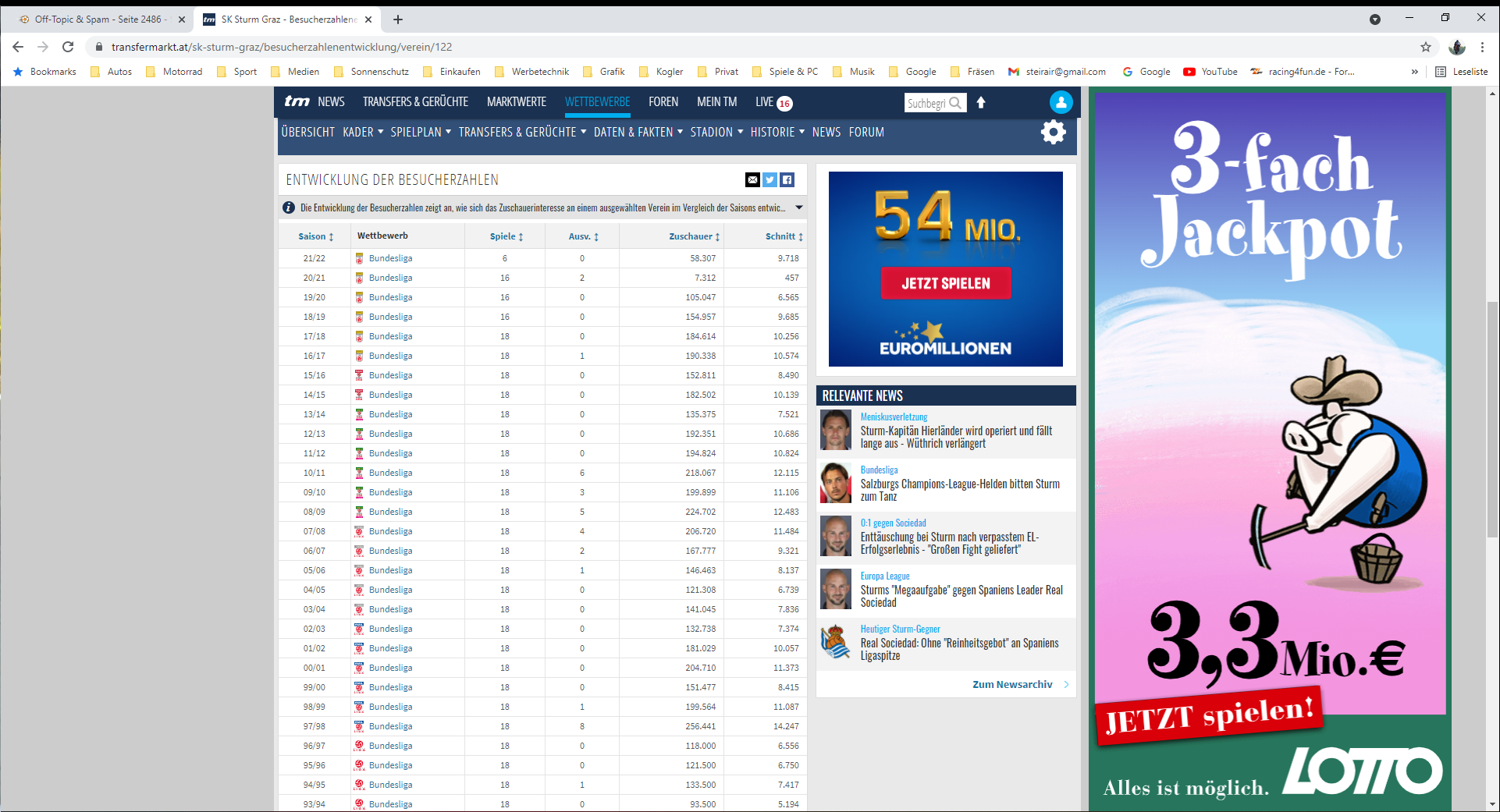This screenshot has height=812, width=1500.
Task: Click the Bundesliga logo in 15/16 row
Action: click(x=359, y=375)
